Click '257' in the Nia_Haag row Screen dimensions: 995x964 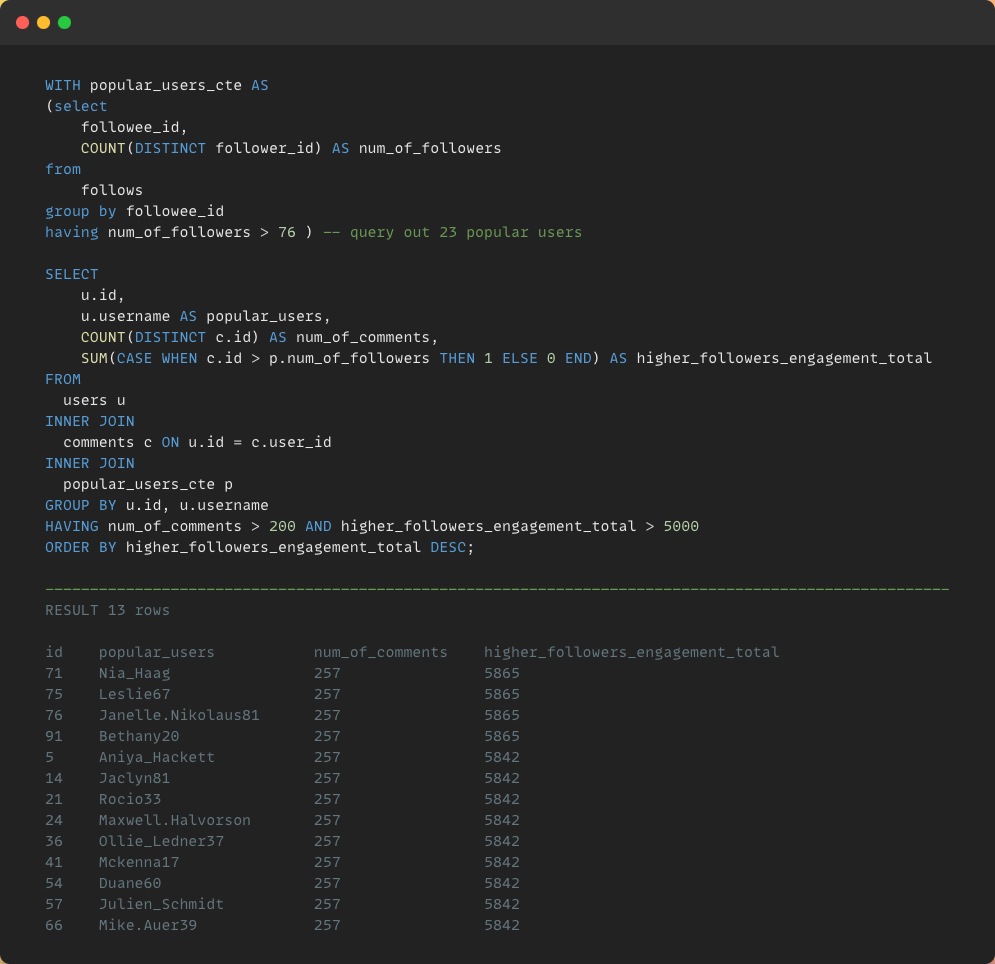coord(327,673)
